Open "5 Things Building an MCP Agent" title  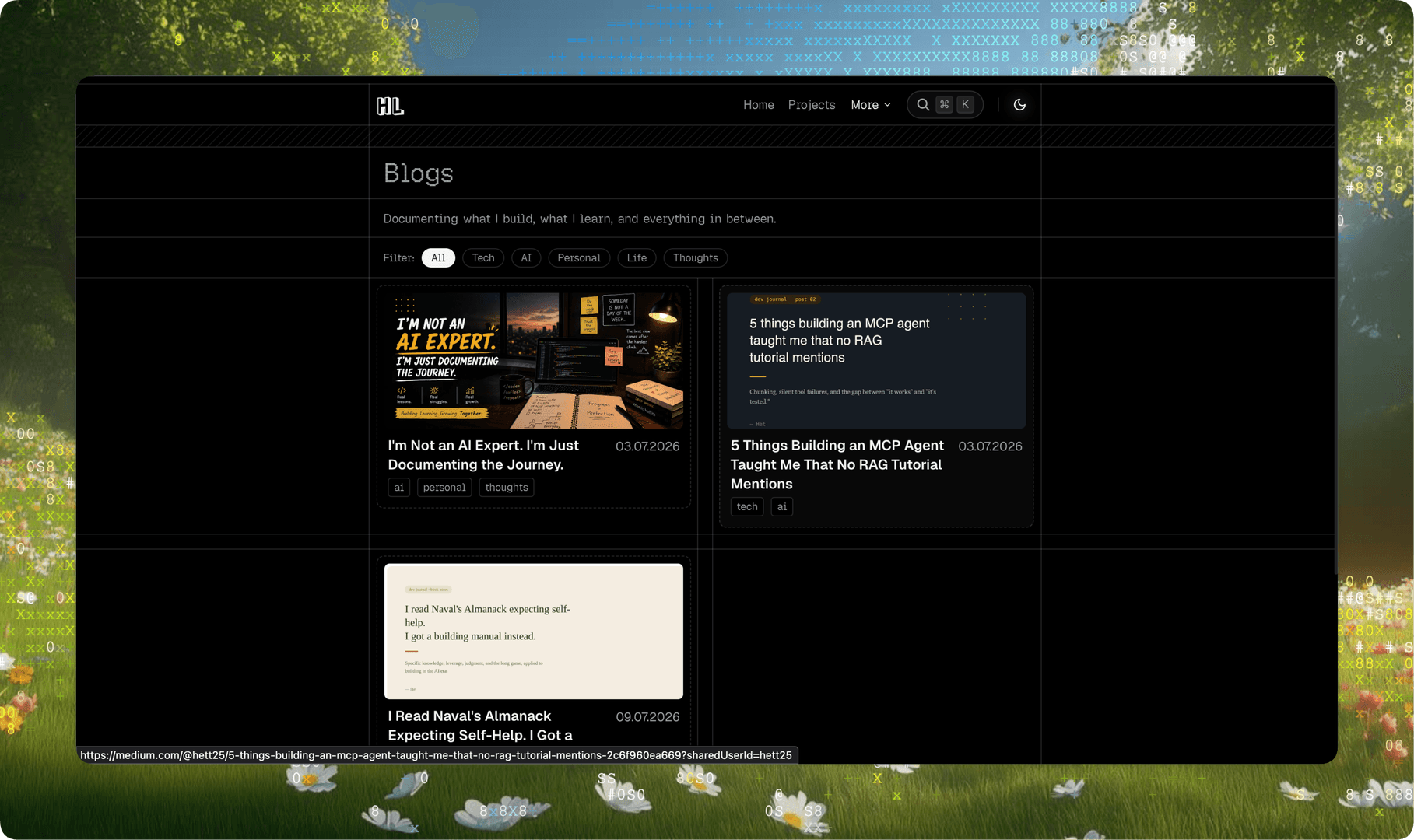(x=837, y=464)
